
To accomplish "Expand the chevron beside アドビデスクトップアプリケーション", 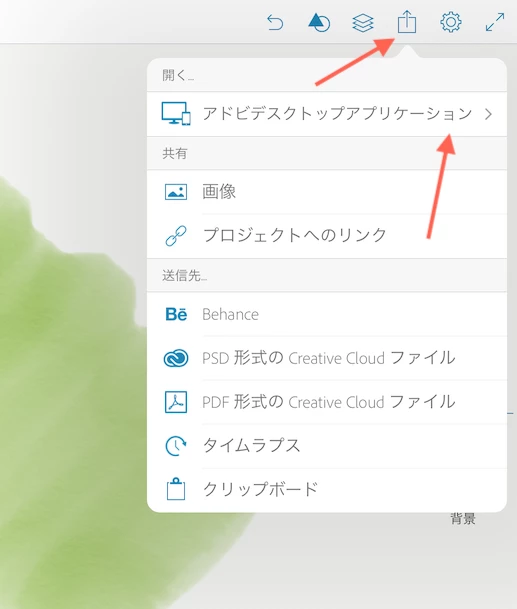I will coord(488,114).
